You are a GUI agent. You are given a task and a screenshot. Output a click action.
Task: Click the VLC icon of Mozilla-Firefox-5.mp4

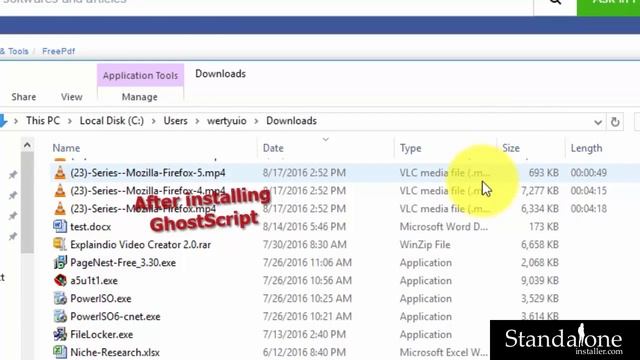coord(60,173)
